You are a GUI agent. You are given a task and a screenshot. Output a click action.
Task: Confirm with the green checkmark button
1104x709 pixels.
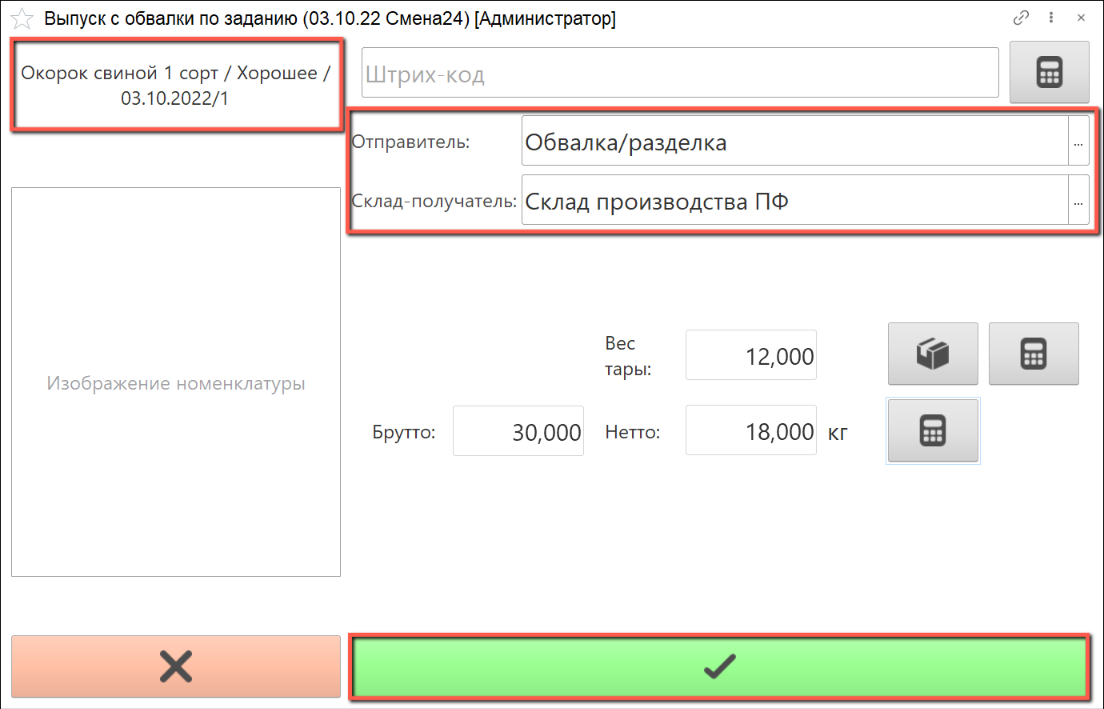pos(719,666)
